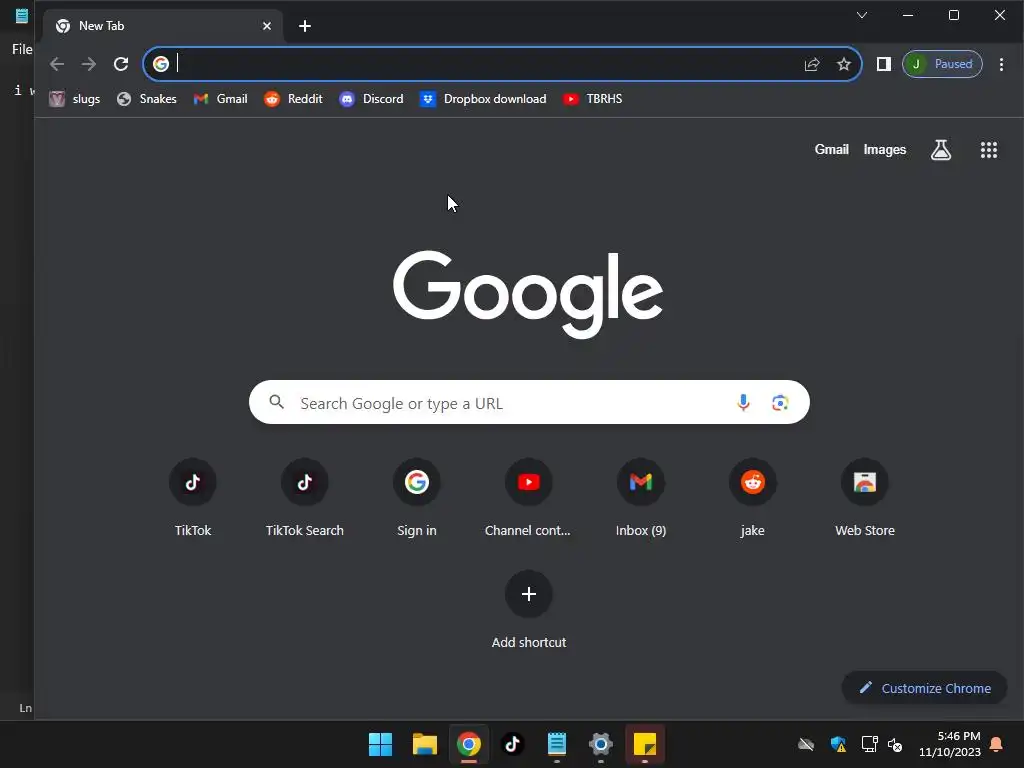Image resolution: width=1024 pixels, height=768 pixels.
Task: Open the Windows Start menu
Action: 380,744
